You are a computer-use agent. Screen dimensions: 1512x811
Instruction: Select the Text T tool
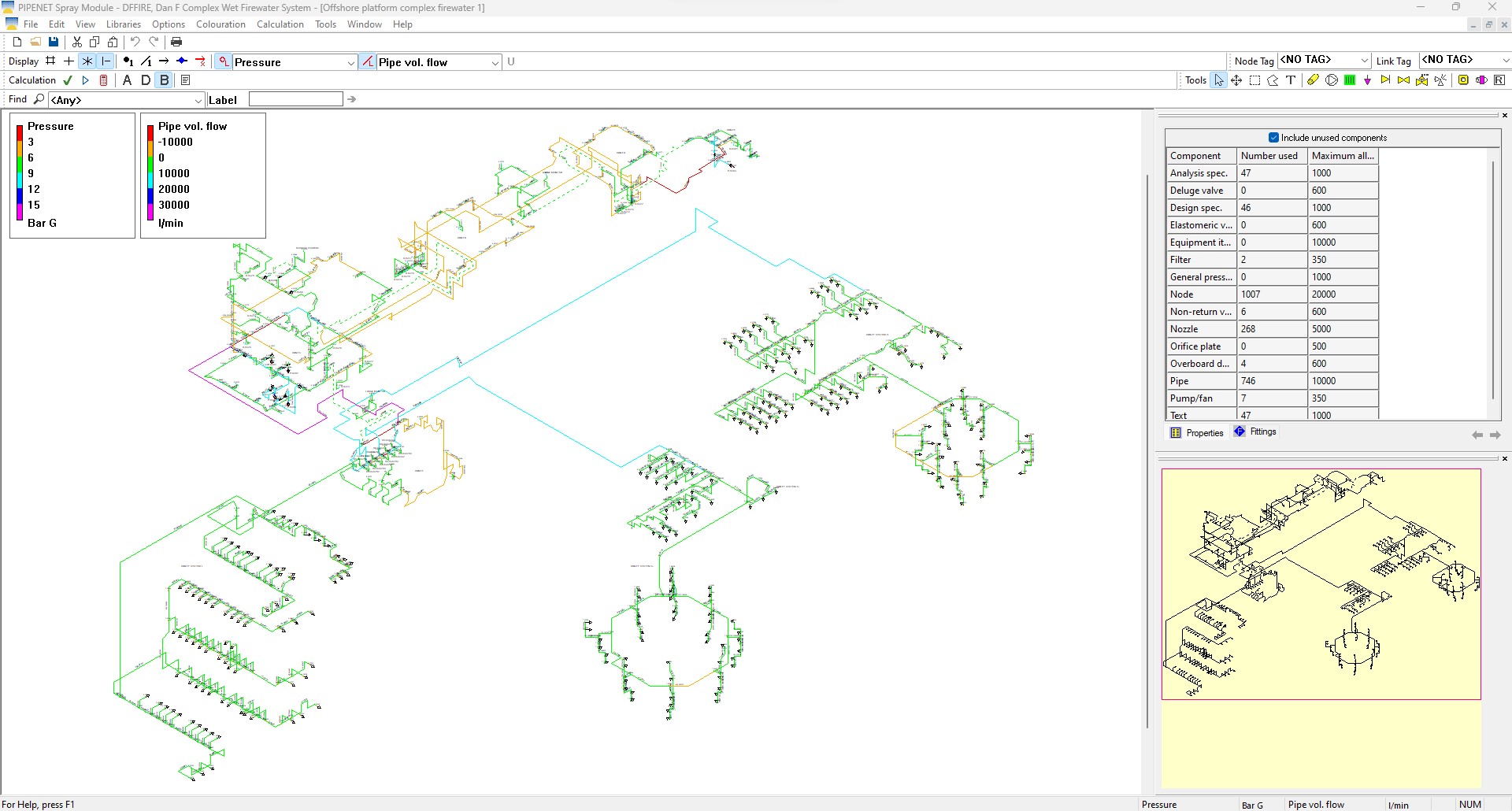(1291, 80)
